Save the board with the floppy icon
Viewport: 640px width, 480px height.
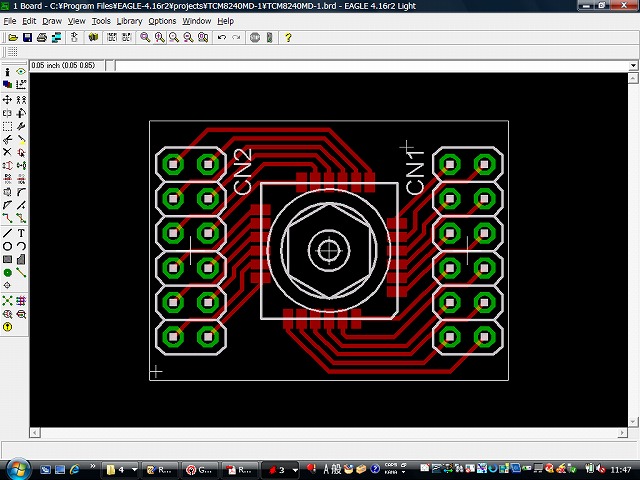pos(27,38)
